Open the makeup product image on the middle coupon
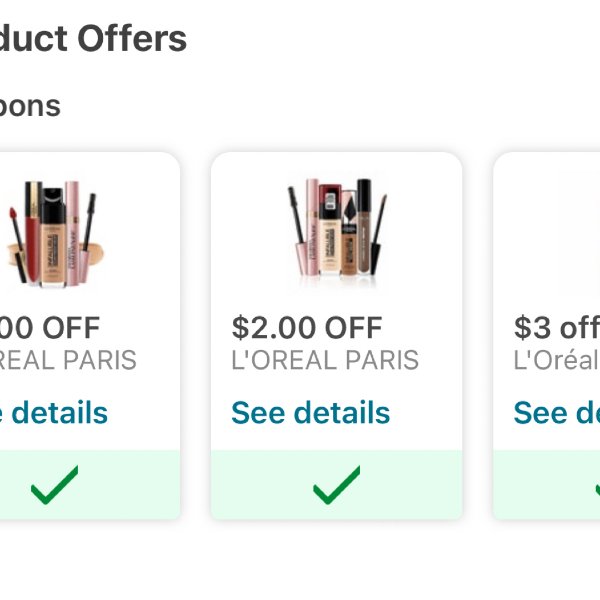The image size is (600, 600). 337,232
